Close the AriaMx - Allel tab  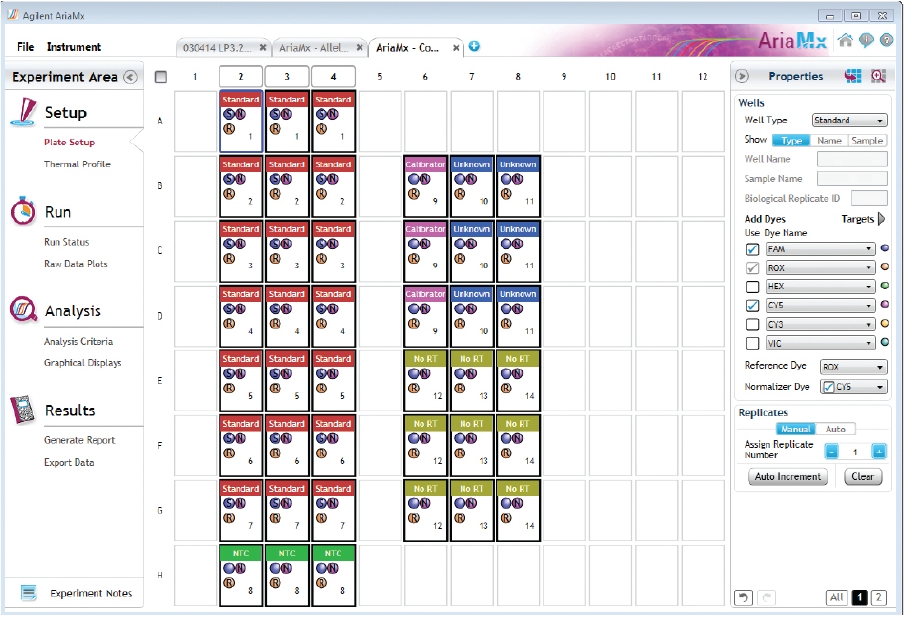(x=360, y=47)
